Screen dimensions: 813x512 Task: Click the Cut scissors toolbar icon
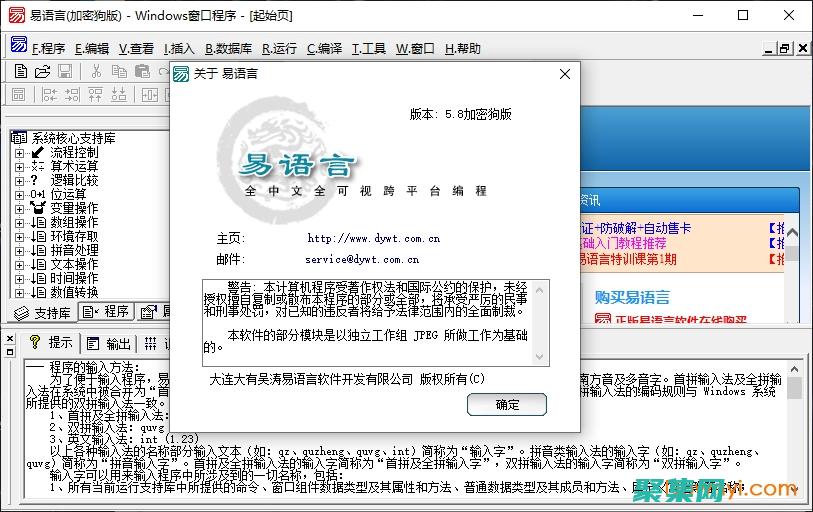[x=96, y=71]
